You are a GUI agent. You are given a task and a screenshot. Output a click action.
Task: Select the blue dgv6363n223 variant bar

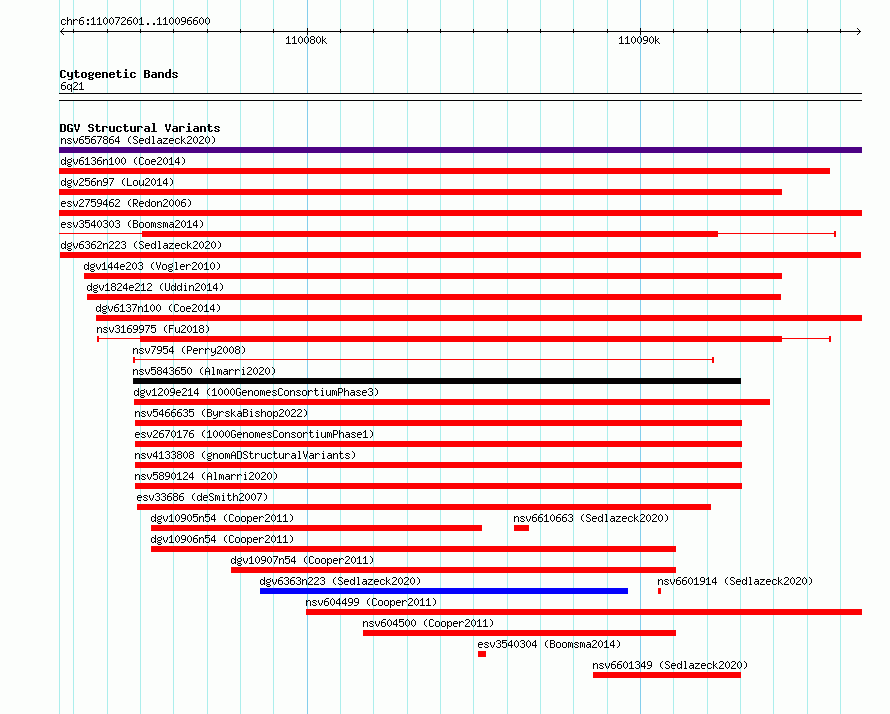point(444,591)
